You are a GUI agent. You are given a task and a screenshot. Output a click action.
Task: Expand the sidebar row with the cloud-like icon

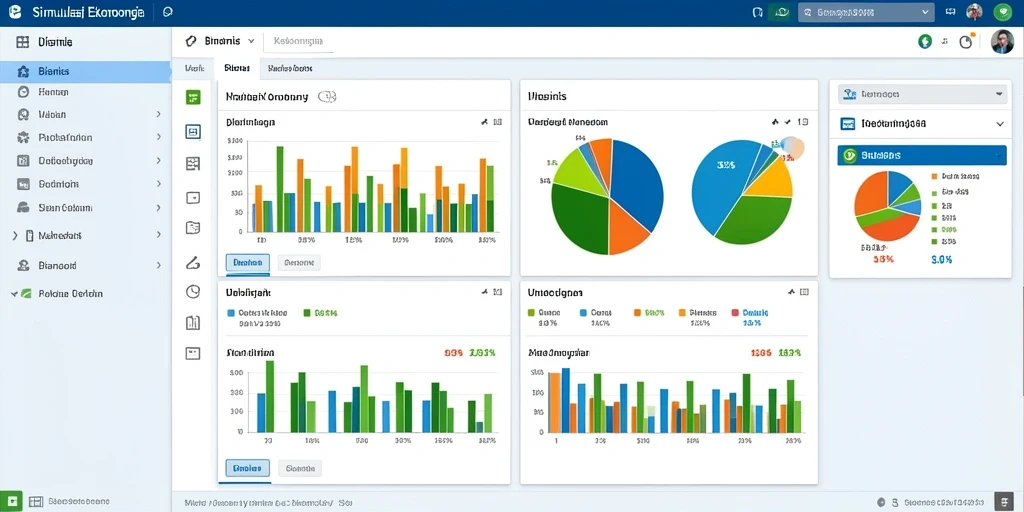click(159, 208)
